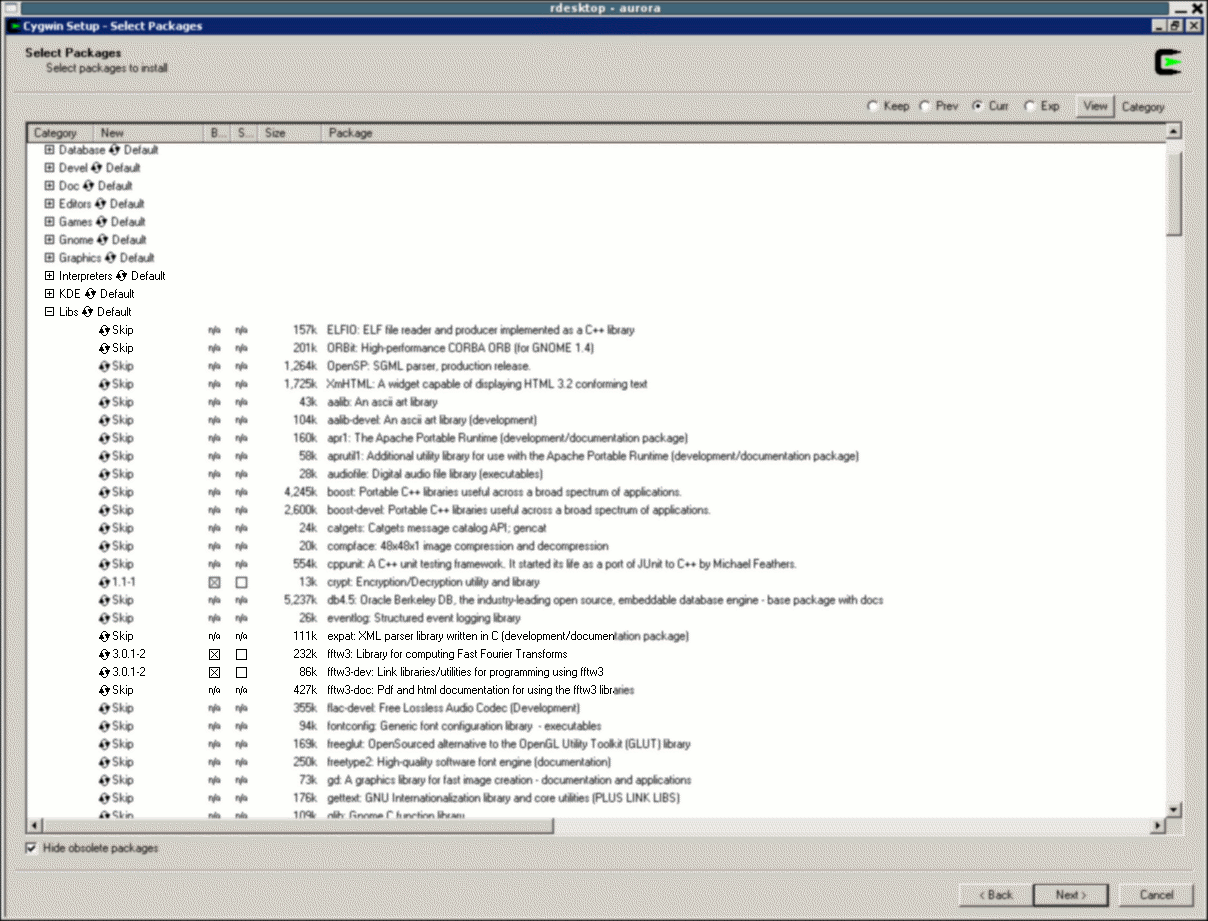Click the cycle icon next to the Database category
Viewport: 1208px width, 921px height.
tap(115, 150)
